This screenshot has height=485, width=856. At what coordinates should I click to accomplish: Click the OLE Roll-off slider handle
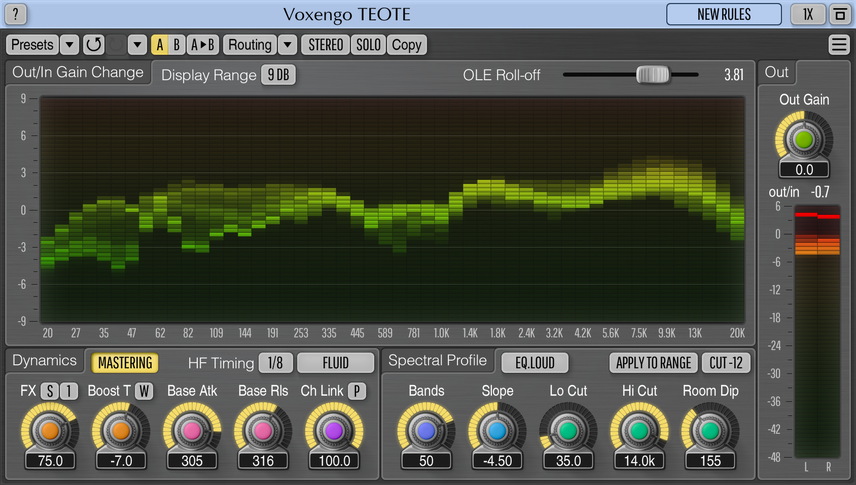click(652, 74)
